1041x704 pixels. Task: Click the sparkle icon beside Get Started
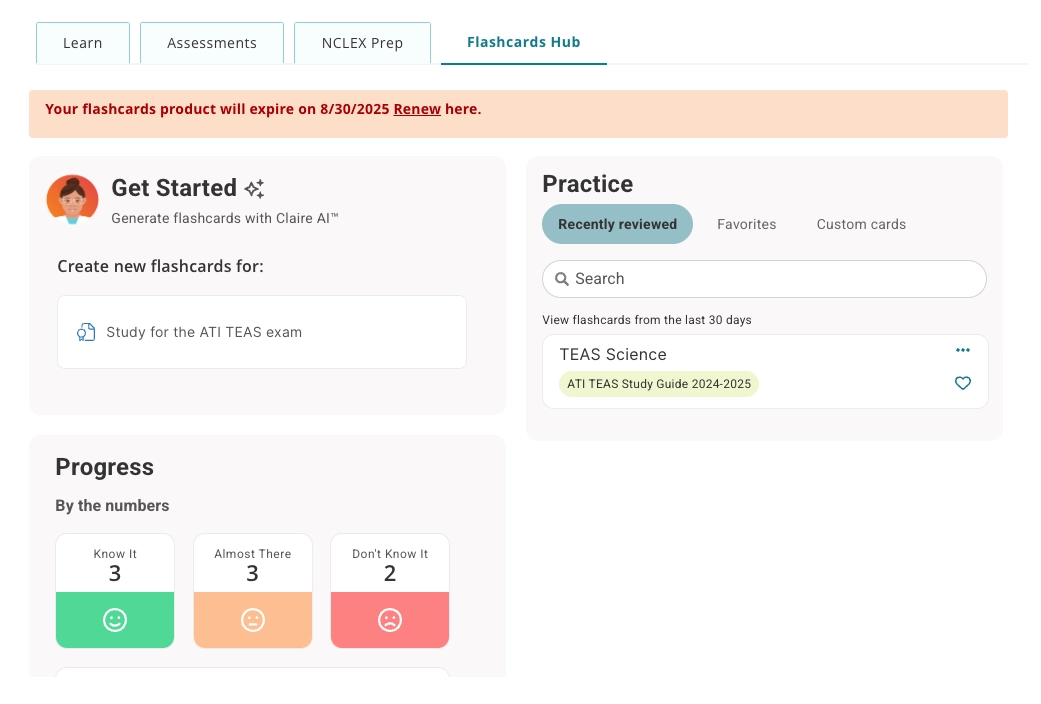[x=255, y=189]
